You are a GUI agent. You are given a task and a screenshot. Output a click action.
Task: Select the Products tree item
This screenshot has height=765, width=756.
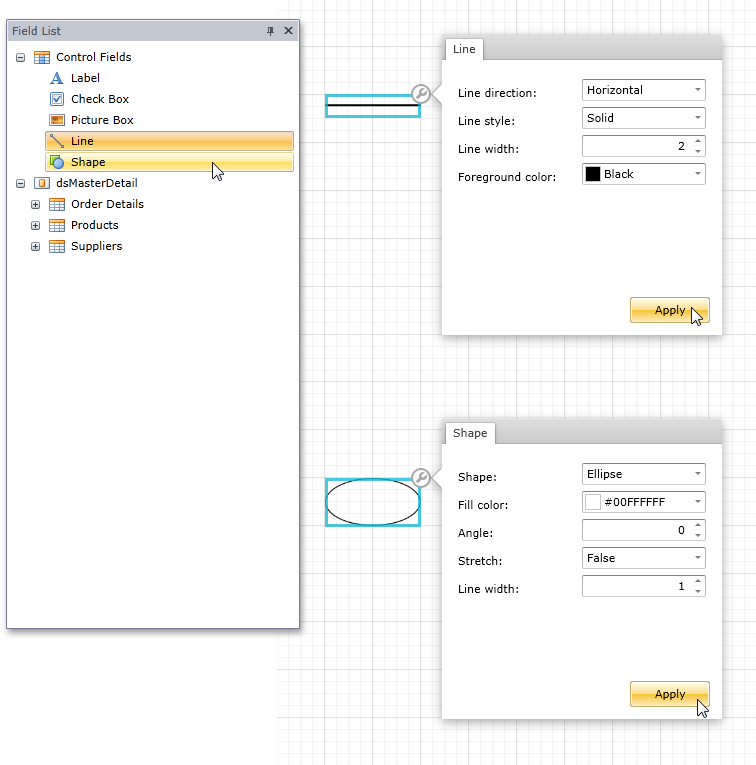(95, 225)
